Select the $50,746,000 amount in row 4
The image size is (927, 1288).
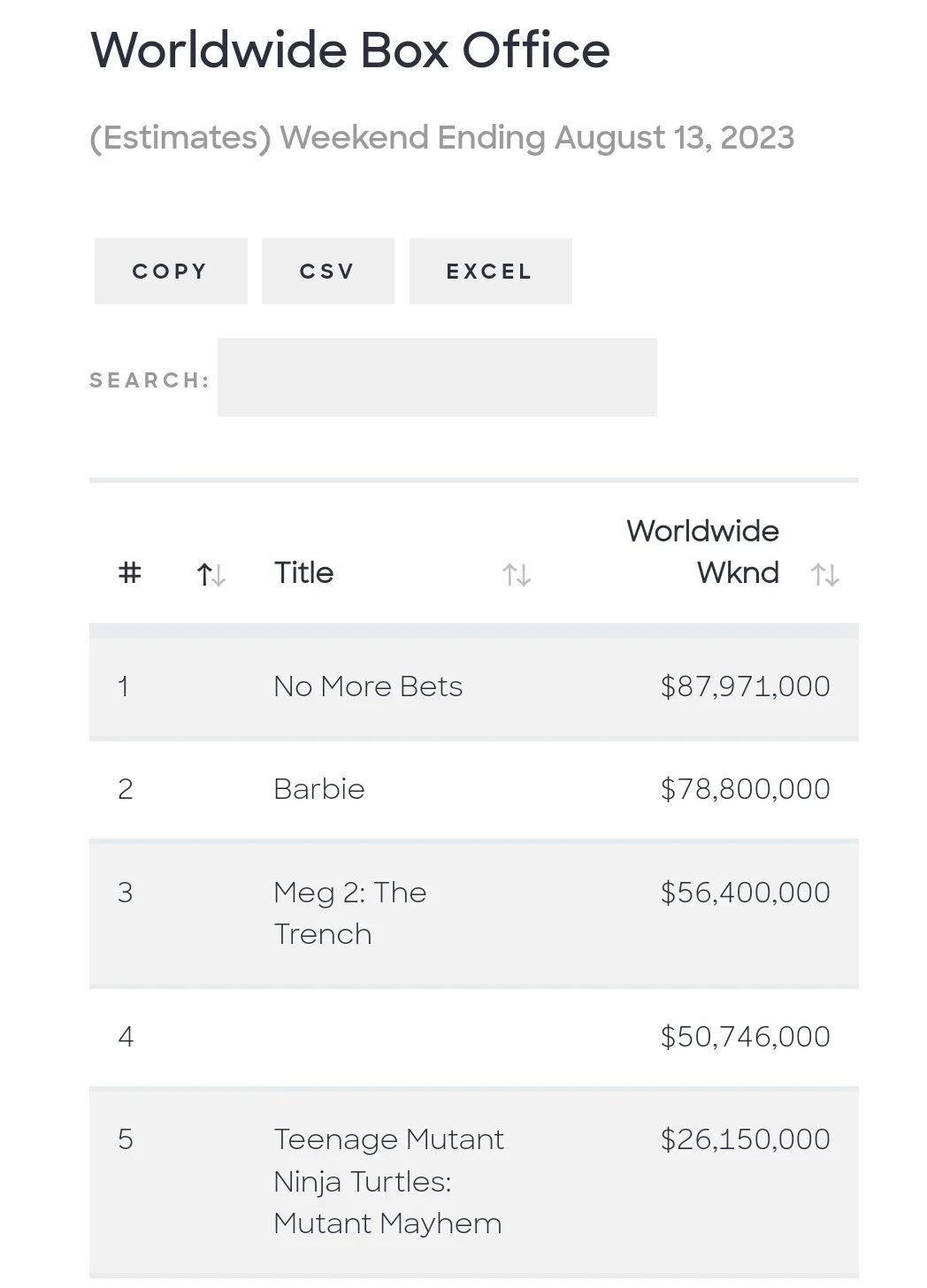(x=745, y=1037)
